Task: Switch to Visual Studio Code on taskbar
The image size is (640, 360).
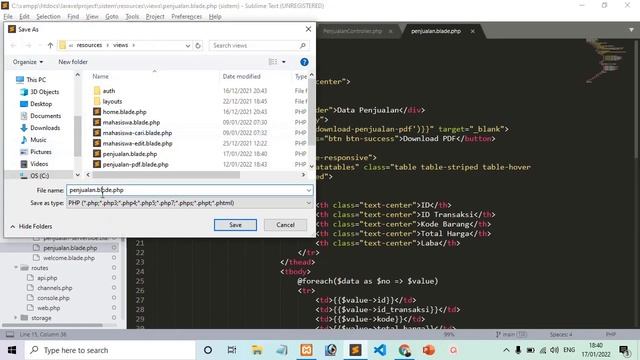Action: [380, 350]
